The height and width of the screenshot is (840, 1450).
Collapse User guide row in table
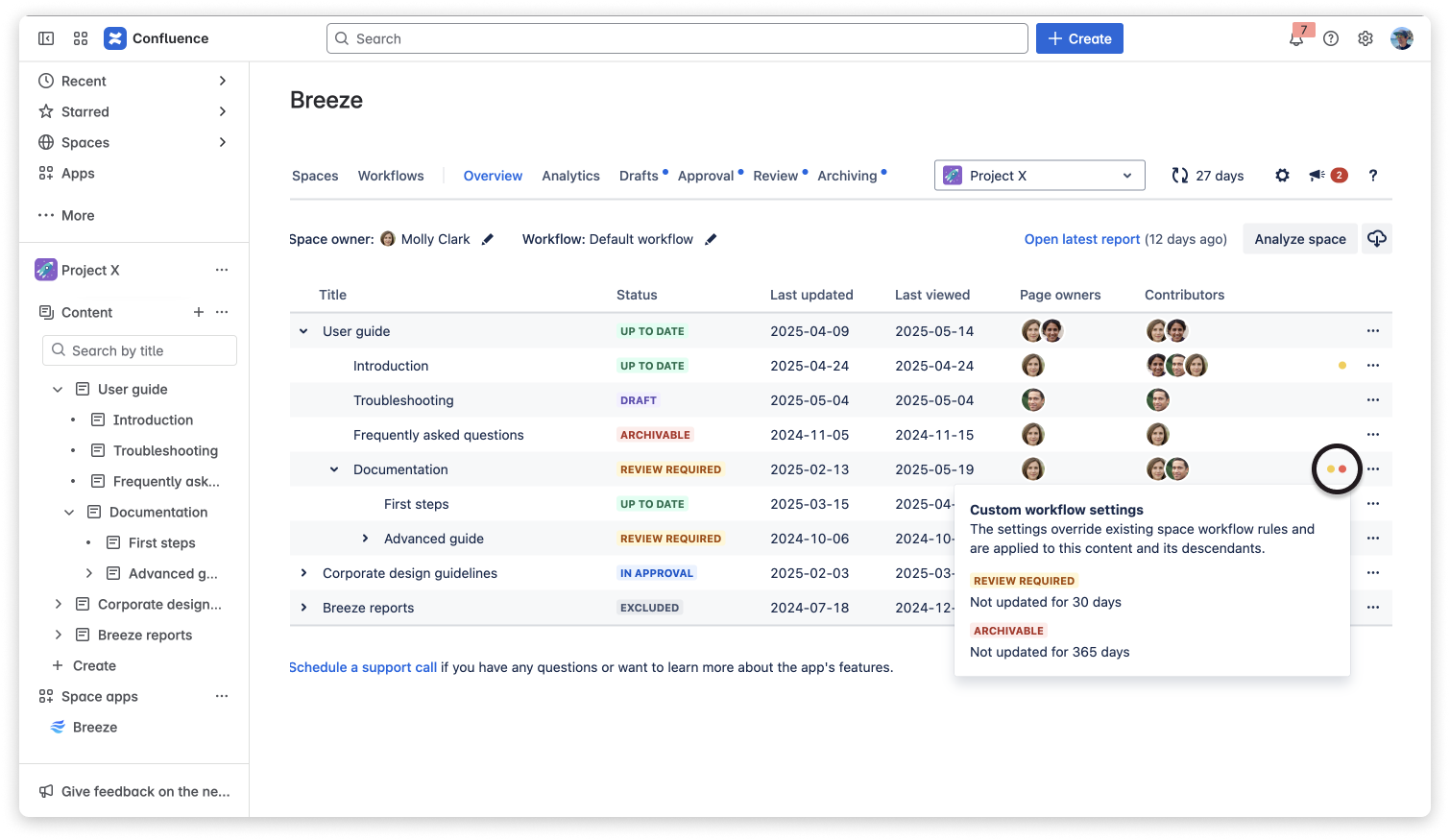(303, 331)
